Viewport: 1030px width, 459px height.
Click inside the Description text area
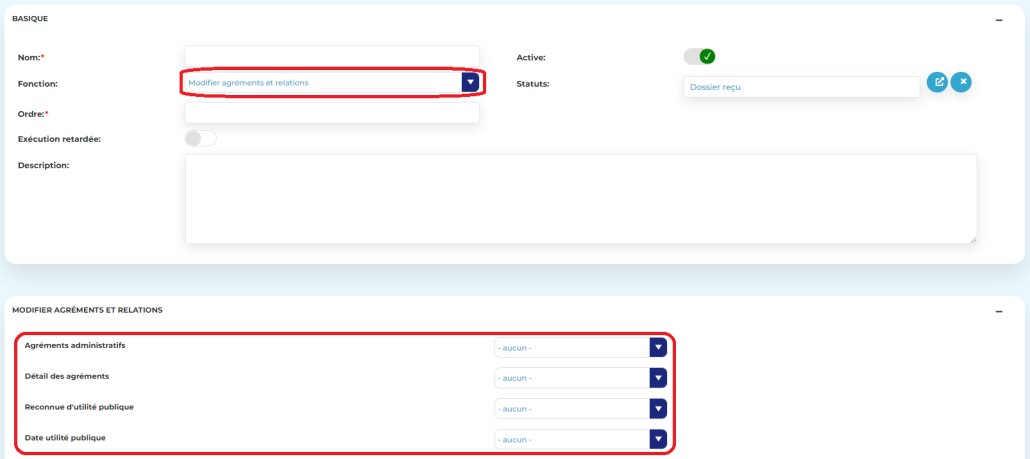pos(580,198)
